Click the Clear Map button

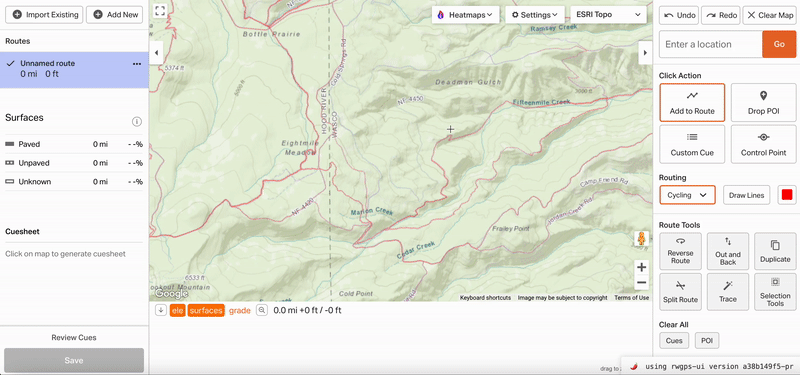tap(770, 15)
